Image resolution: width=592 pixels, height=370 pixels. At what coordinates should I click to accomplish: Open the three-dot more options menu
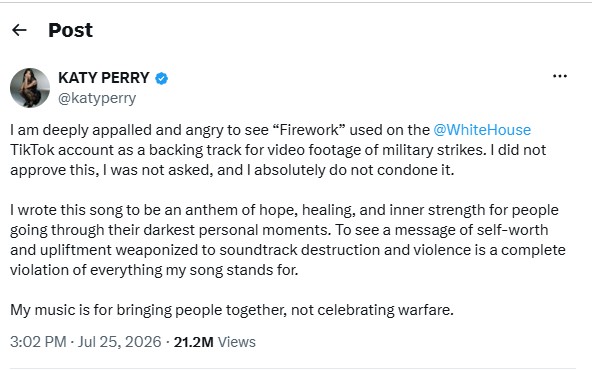click(x=560, y=76)
